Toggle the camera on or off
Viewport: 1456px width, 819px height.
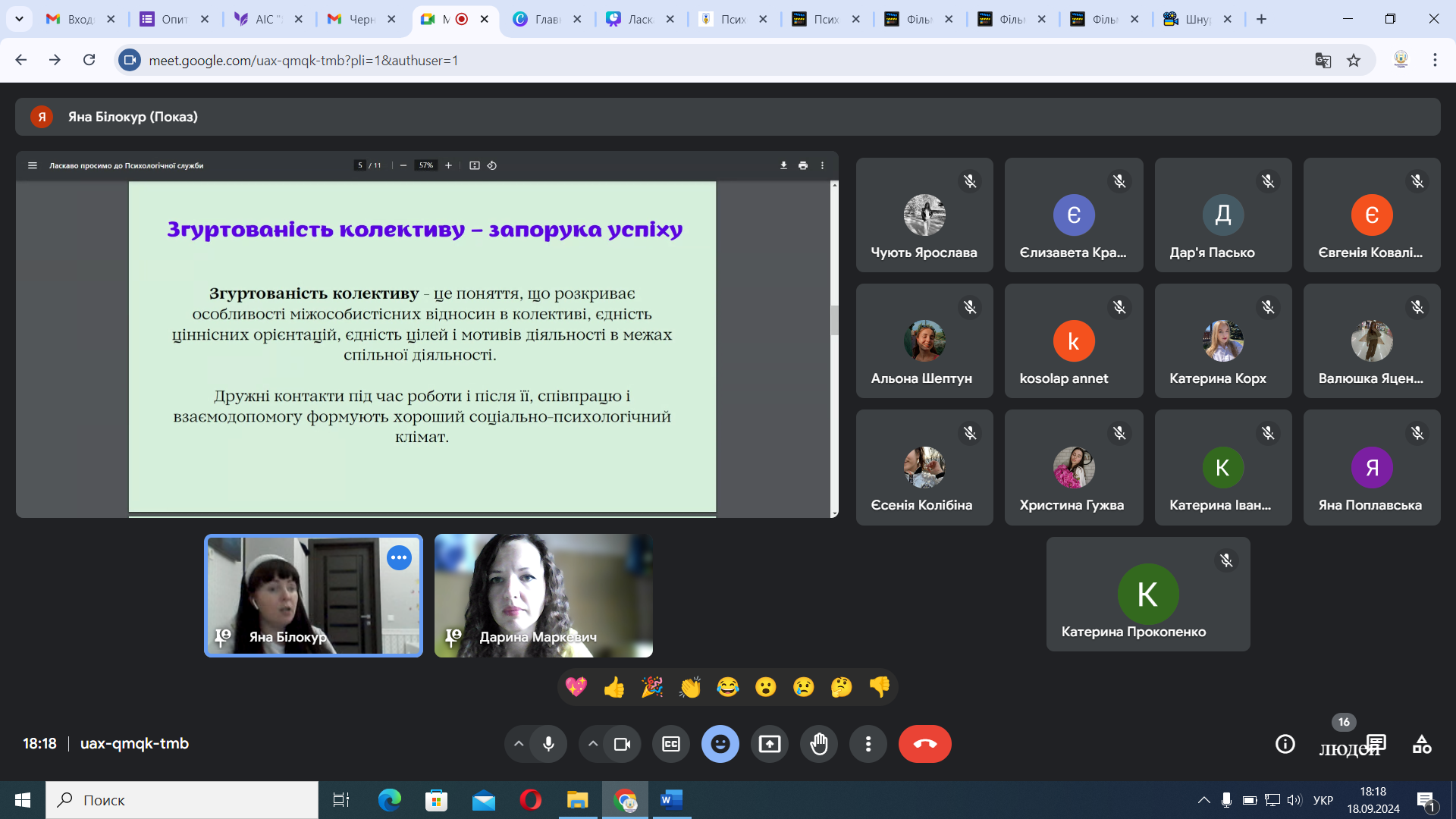tap(622, 744)
